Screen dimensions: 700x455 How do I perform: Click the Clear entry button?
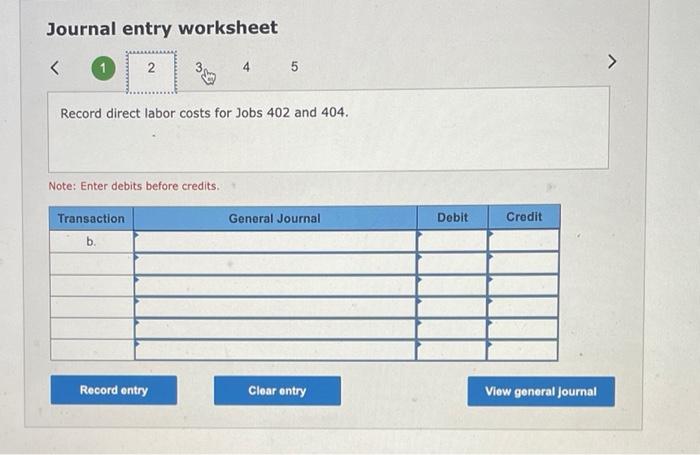[x=277, y=391]
